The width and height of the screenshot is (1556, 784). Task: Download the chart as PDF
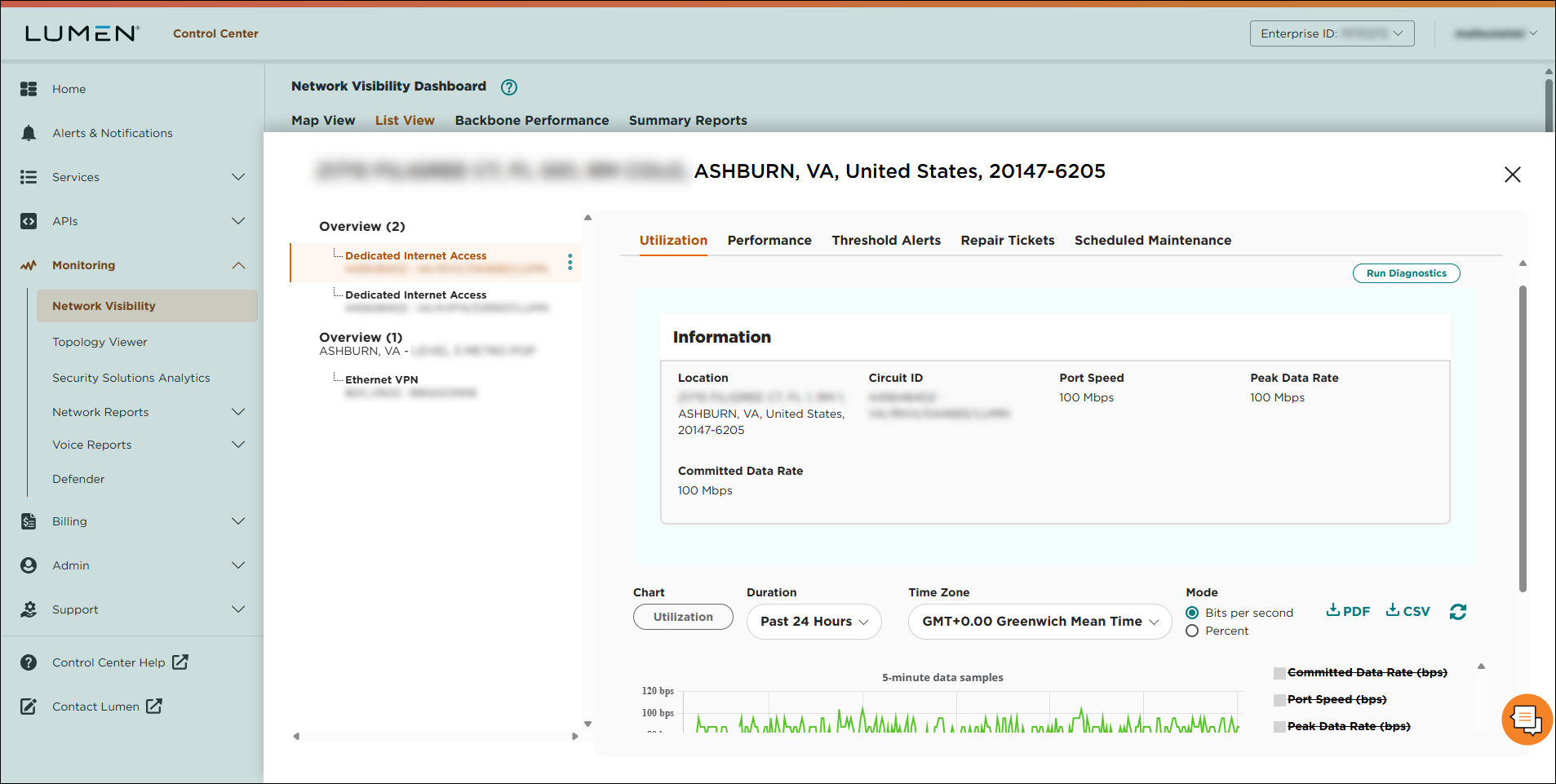[x=1347, y=610]
